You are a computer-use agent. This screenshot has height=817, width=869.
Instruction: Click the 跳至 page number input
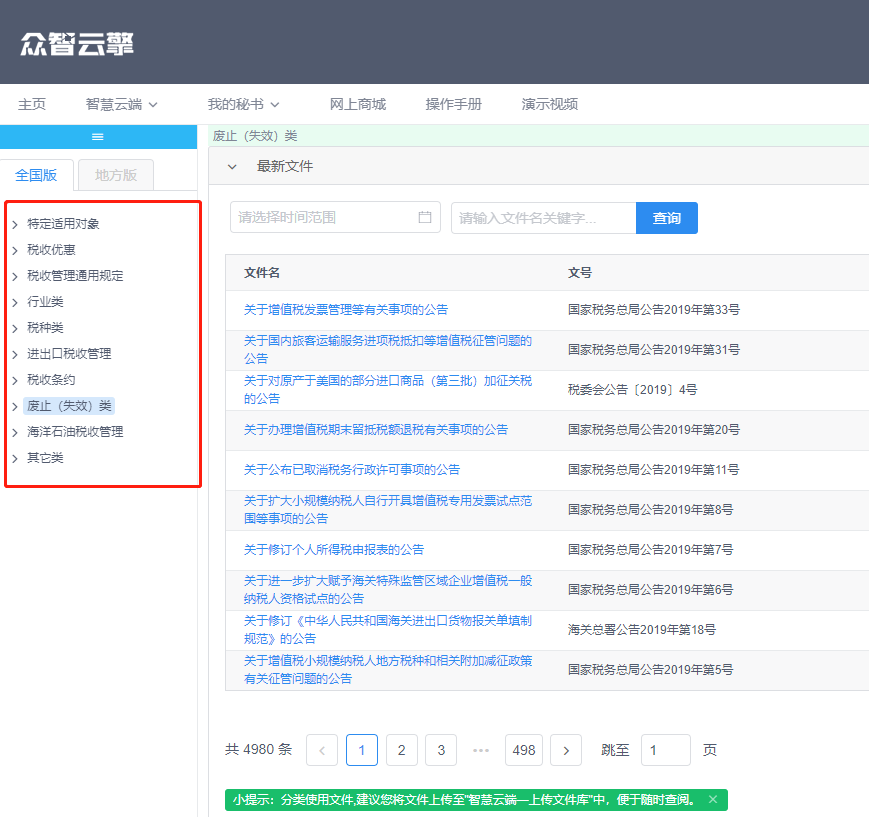pos(666,750)
